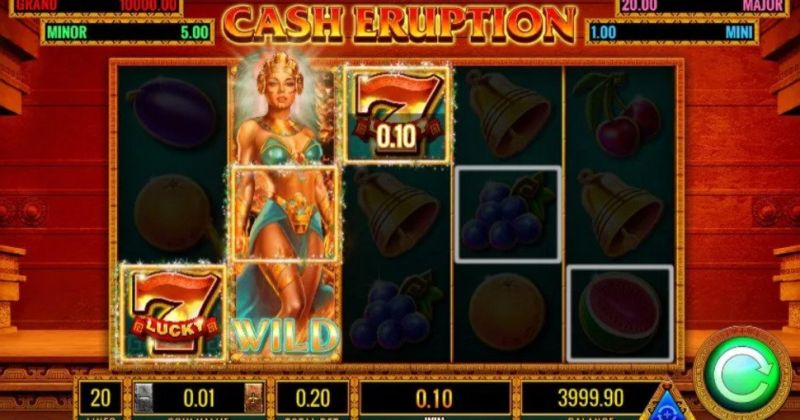Select the 0.10 flaming seven symbol
This screenshot has height=420, width=800.
pyautogui.click(x=396, y=114)
